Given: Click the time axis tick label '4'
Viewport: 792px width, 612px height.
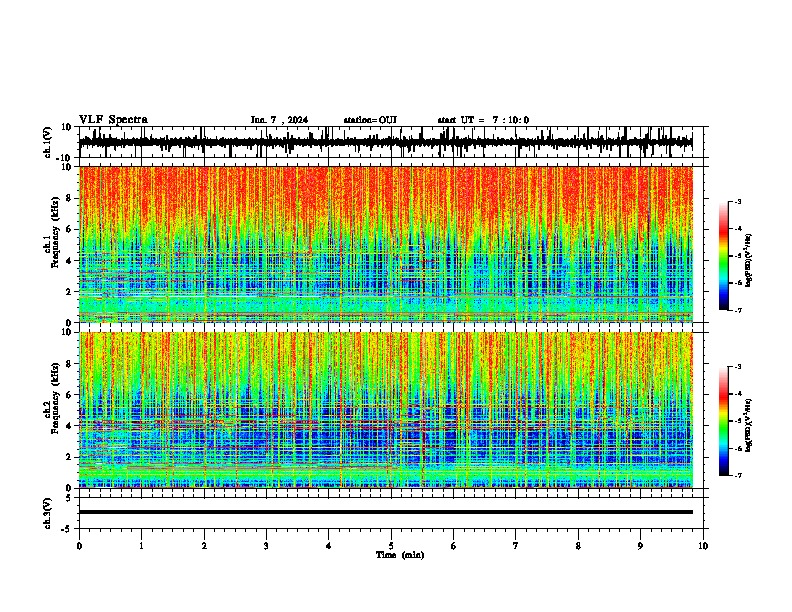Looking at the screenshot, I should [x=329, y=546].
